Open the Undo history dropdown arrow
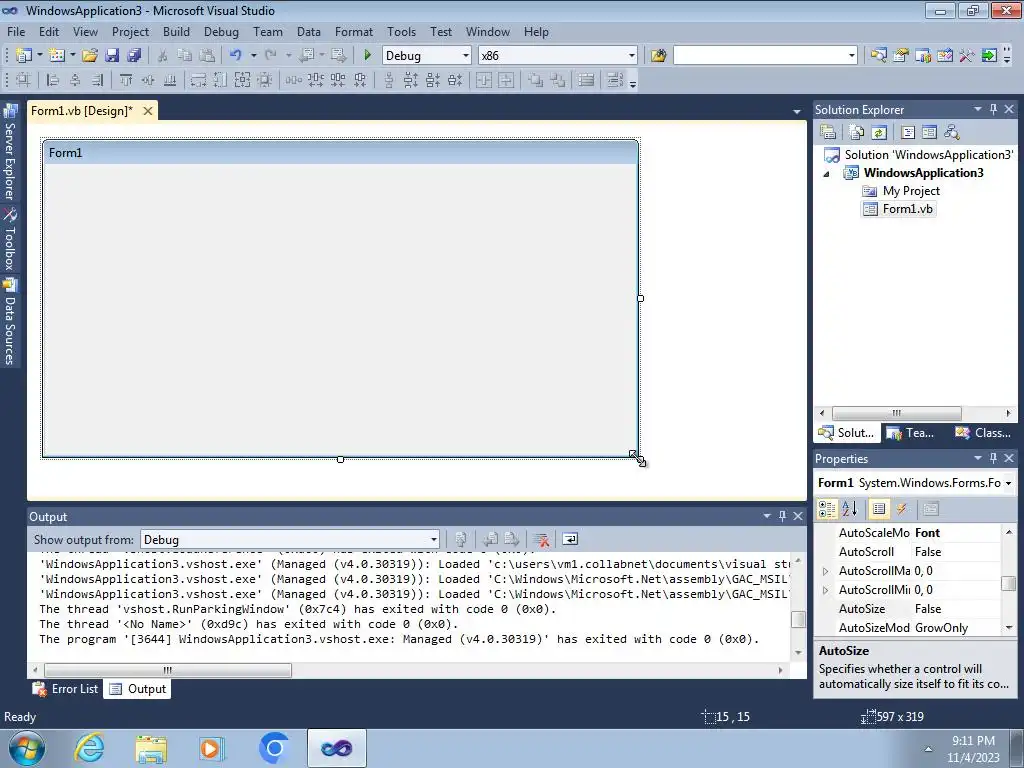Image resolution: width=1024 pixels, height=768 pixels. (253, 56)
